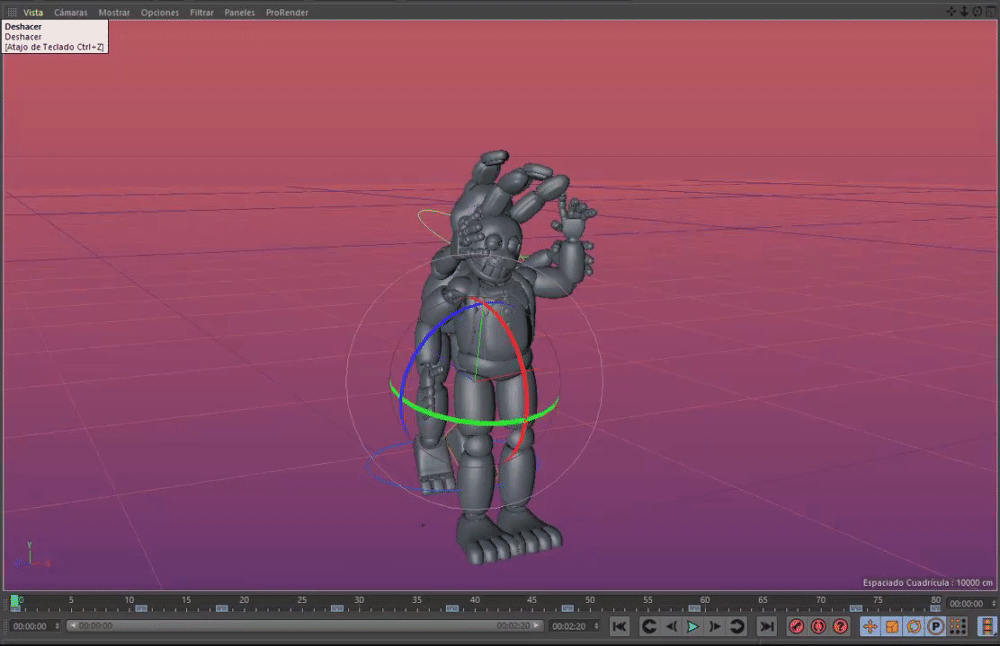Click the go to start of animation button
Screen dimensions: 1000x646
(x=620, y=626)
